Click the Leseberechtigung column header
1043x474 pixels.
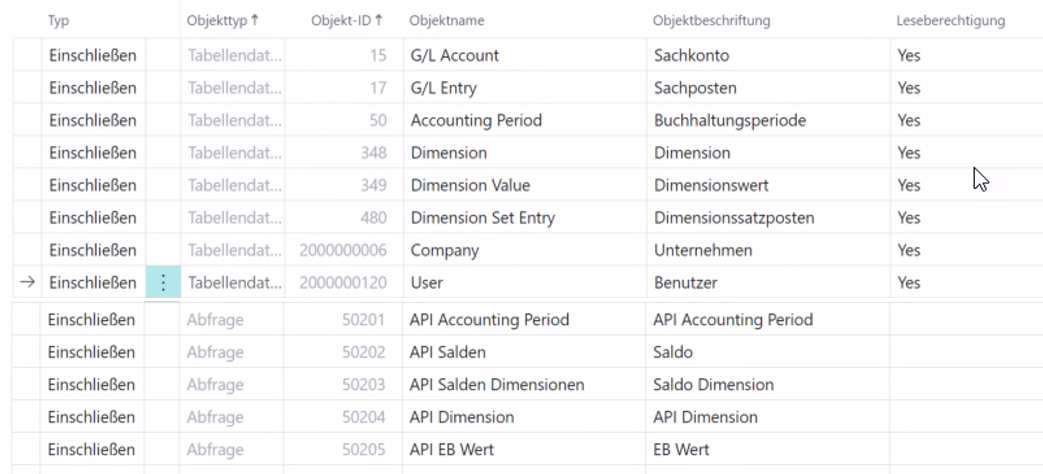coord(950,20)
